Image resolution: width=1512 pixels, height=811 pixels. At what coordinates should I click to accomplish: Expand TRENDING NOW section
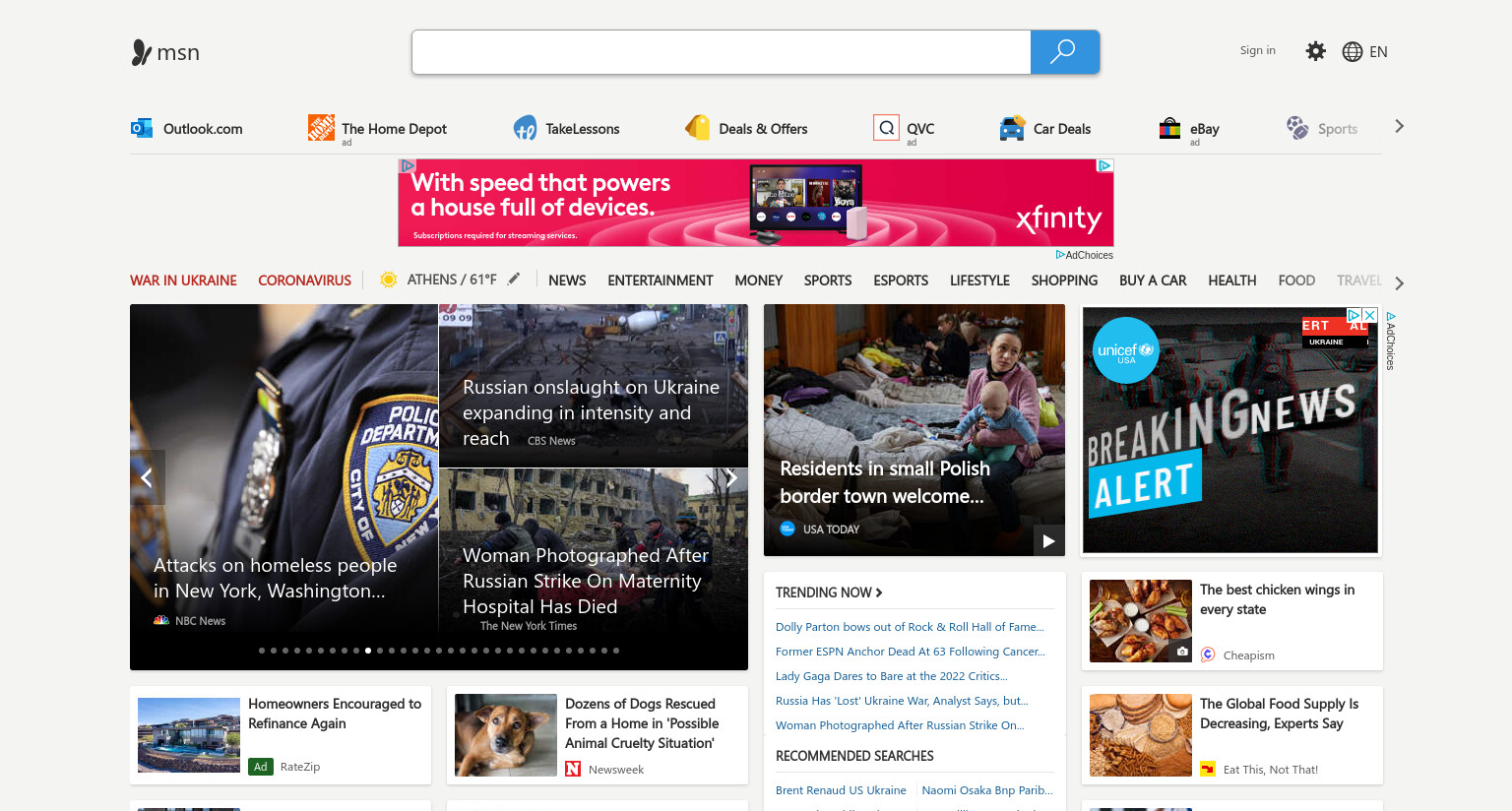[x=829, y=593]
